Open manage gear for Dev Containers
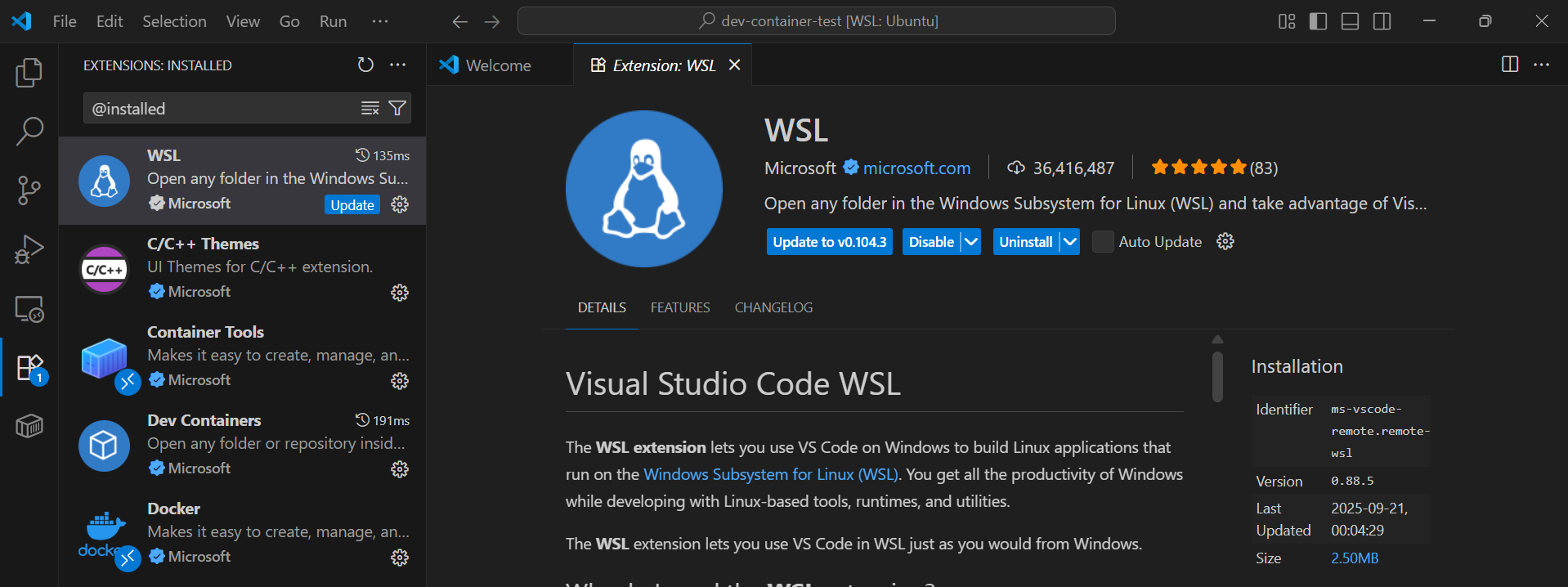This screenshot has width=1568, height=587. pos(400,469)
